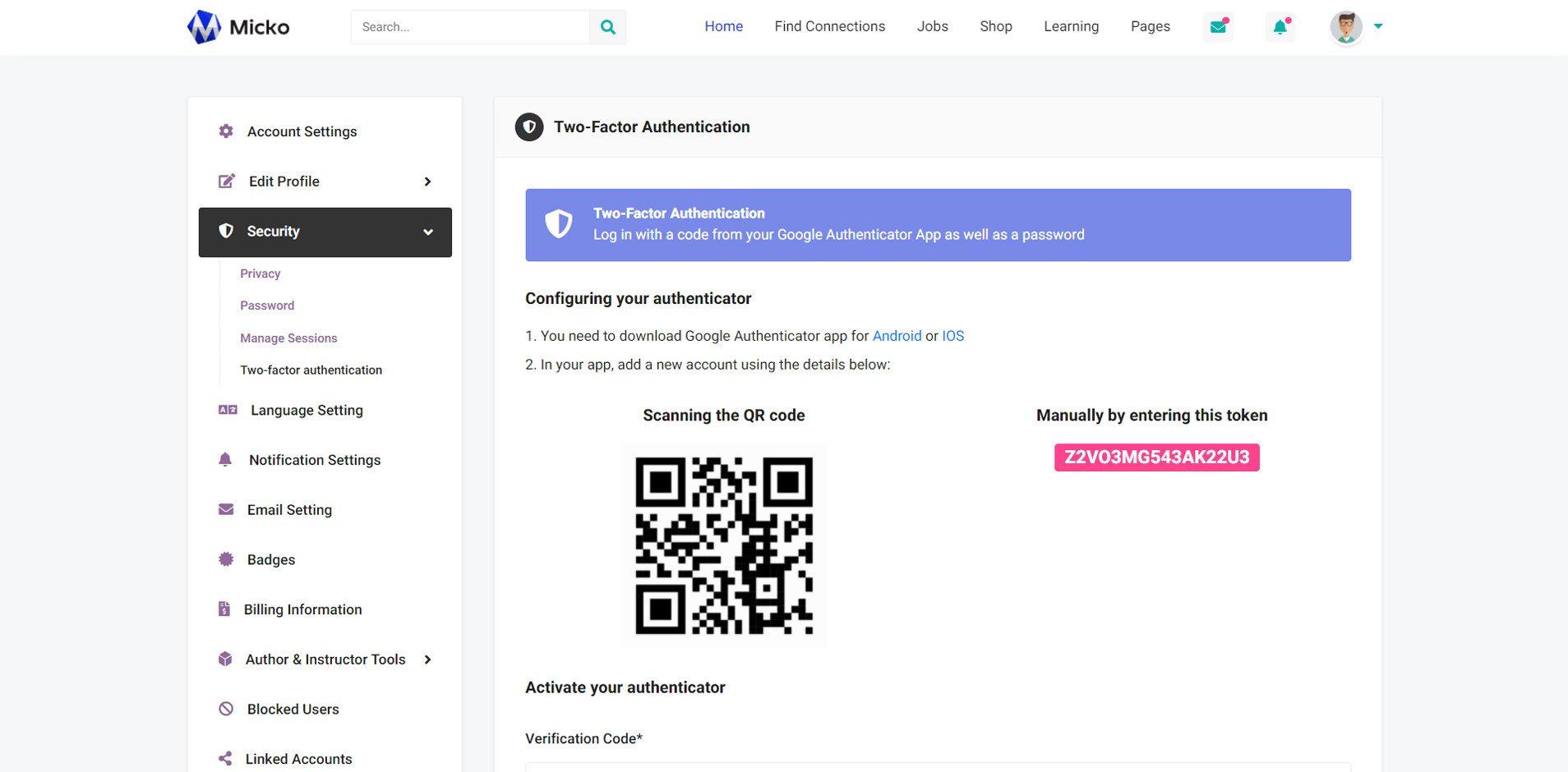The height and width of the screenshot is (772, 1568).
Task: Click the Linked Accounts share icon
Action: pyautogui.click(x=225, y=759)
